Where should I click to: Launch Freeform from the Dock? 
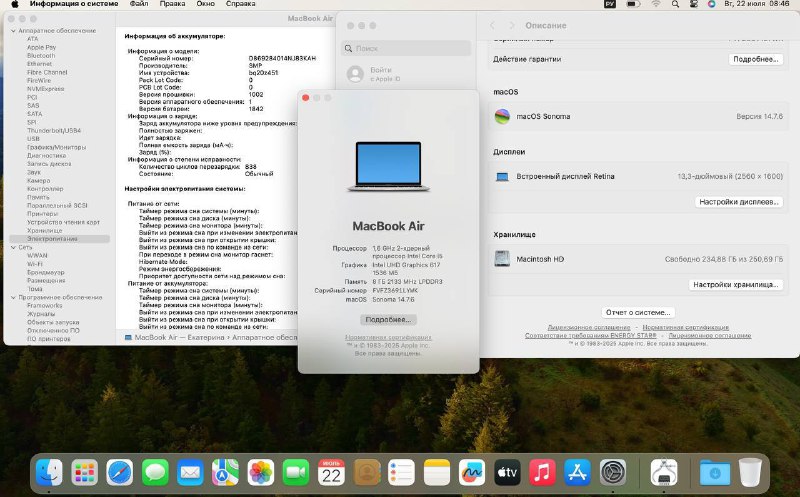click(x=472, y=473)
